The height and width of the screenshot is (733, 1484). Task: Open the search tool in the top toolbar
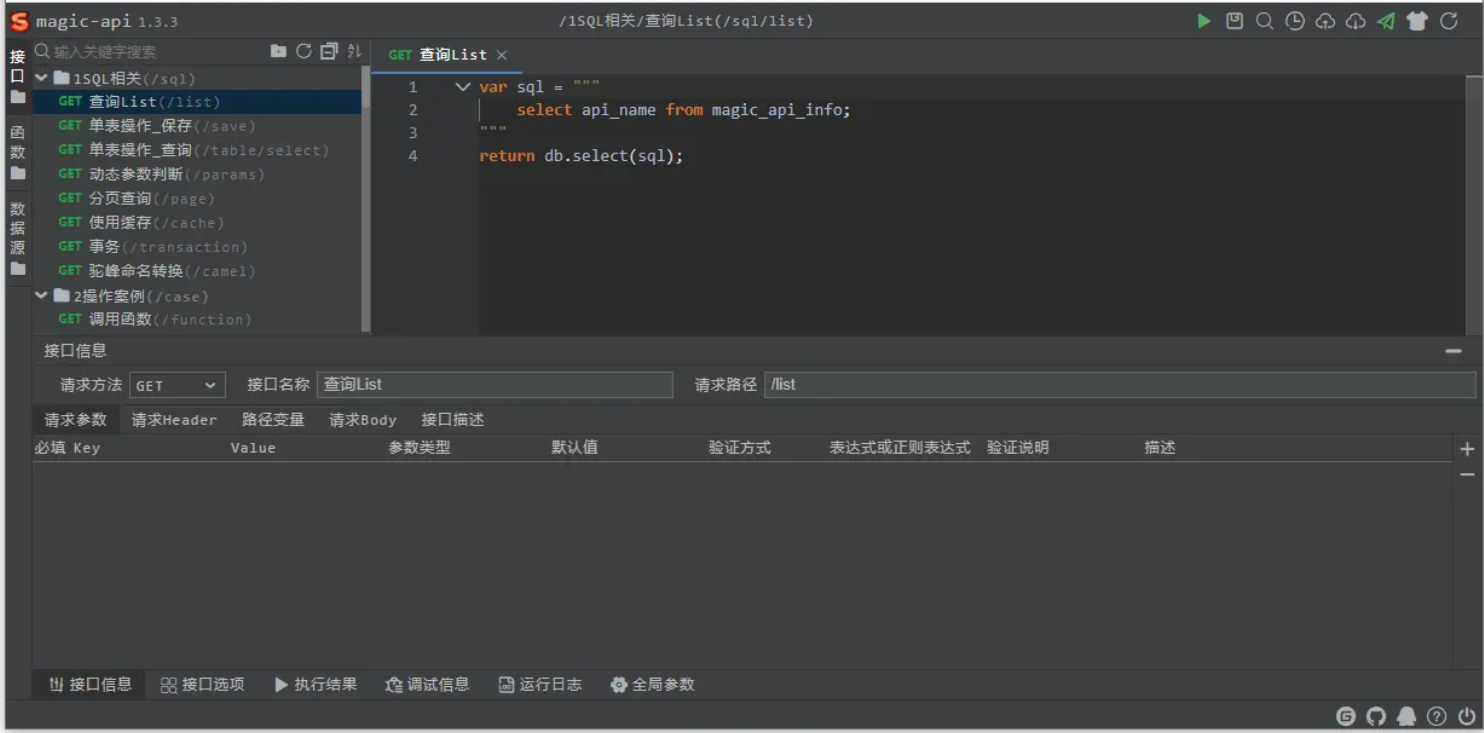[x=1263, y=20]
